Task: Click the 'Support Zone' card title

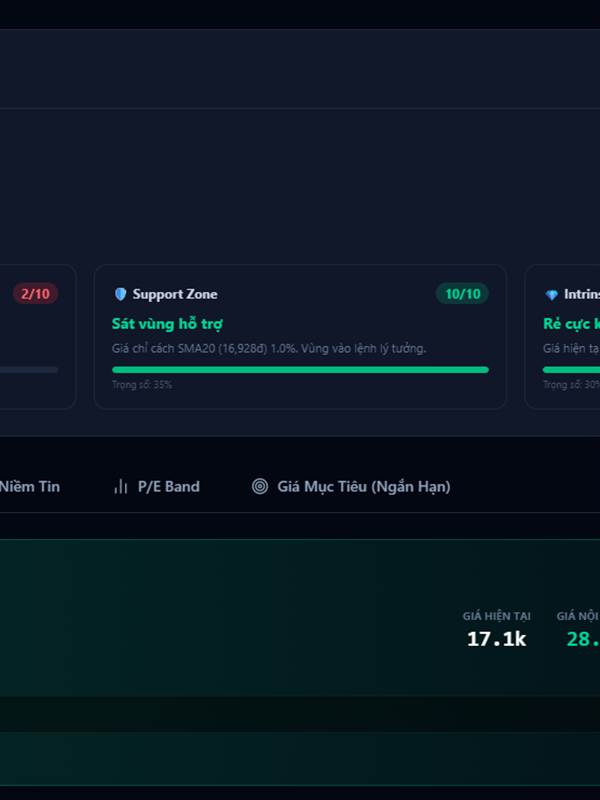Action: point(175,294)
